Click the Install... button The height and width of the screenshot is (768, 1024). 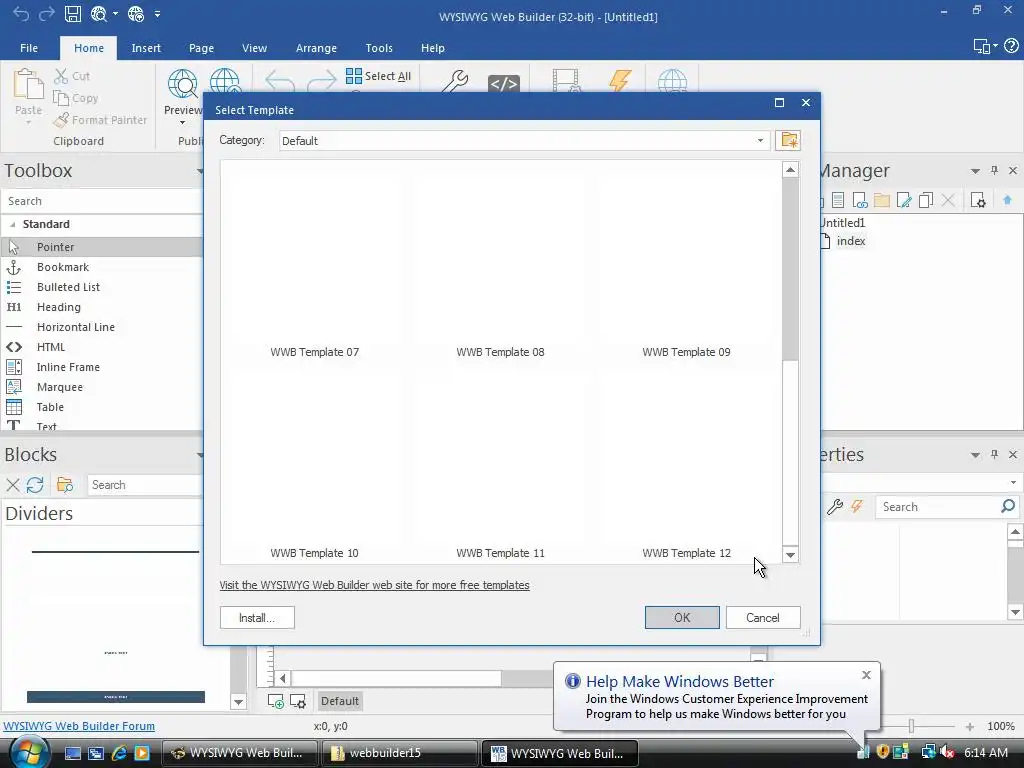pos(257,617)
